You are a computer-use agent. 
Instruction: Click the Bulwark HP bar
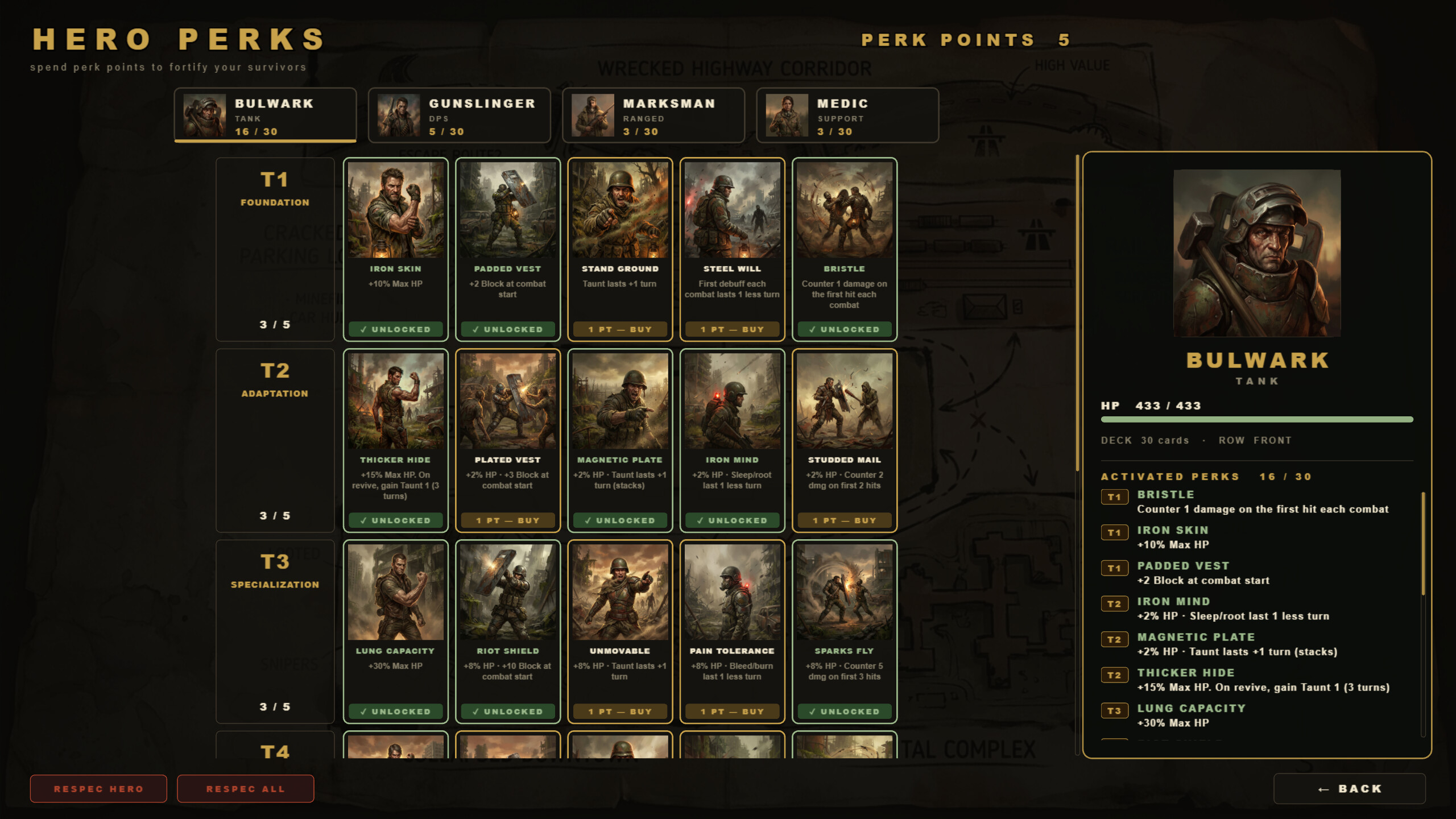click(x=1257, y=420)
